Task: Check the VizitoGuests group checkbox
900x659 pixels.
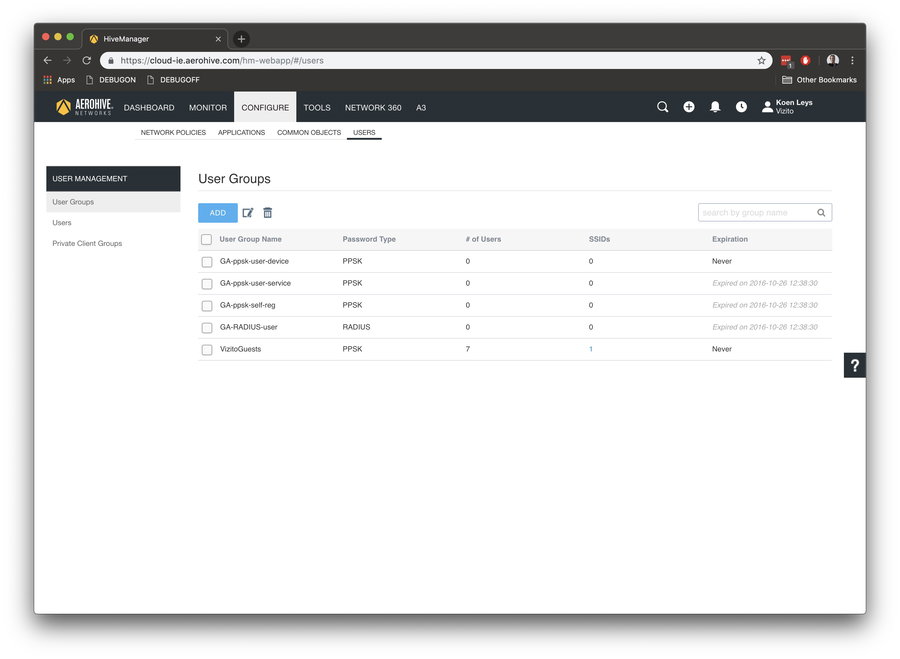Action: point(207,350)
